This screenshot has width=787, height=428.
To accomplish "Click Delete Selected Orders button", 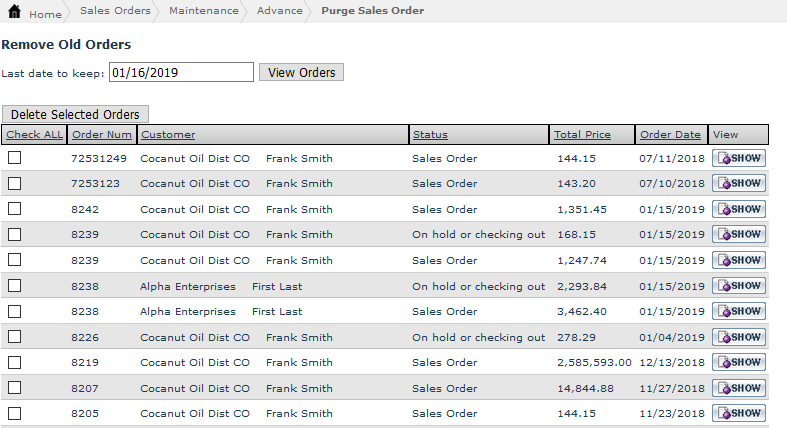I will coord(75,115).
